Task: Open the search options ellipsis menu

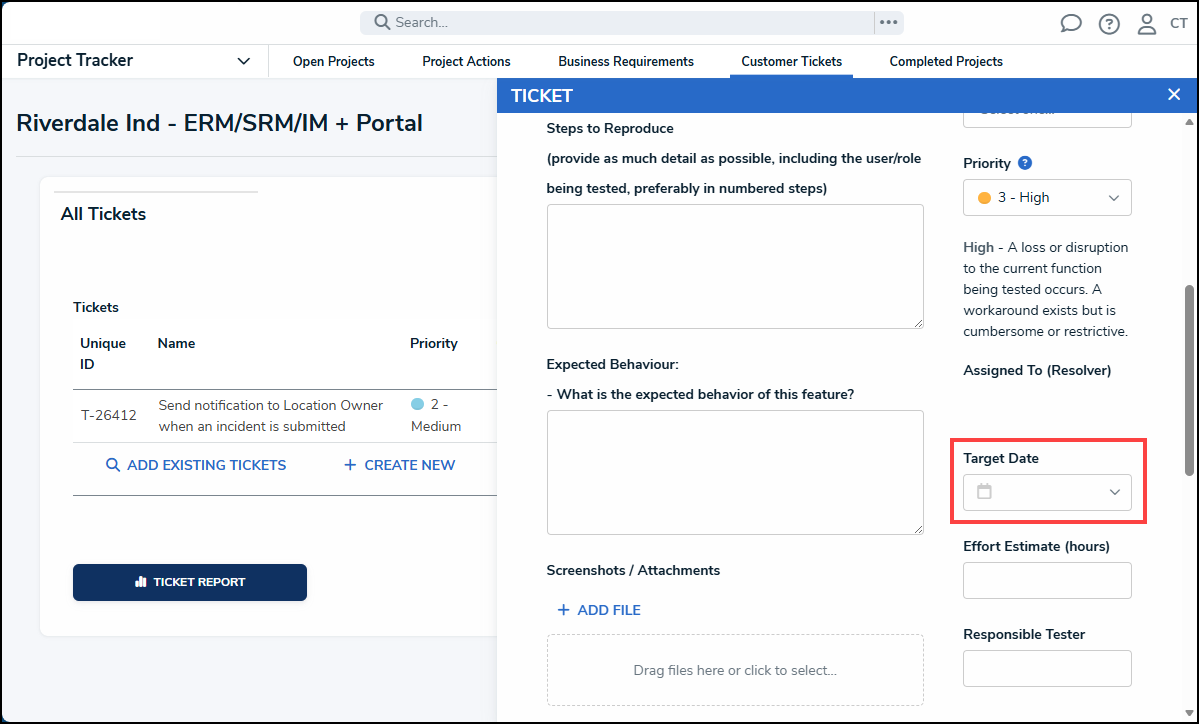Action: tap(888, 22)
